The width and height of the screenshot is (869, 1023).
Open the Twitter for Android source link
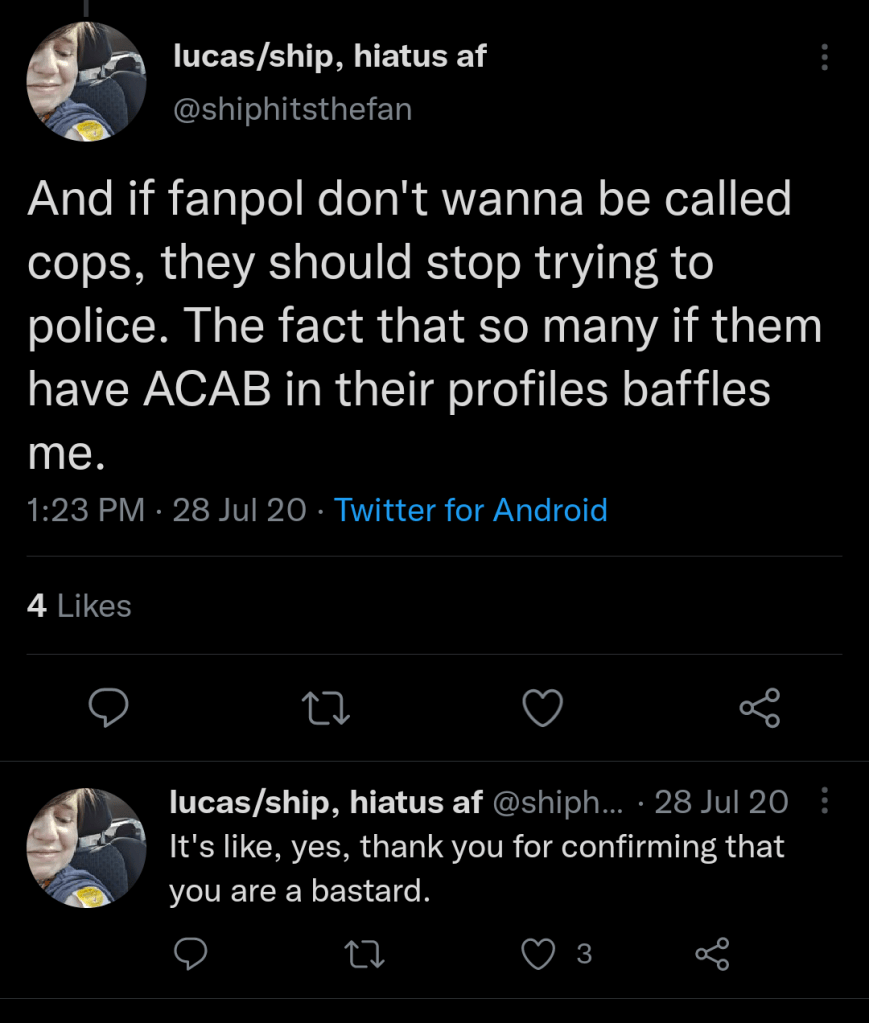click(x=470, y=510)
